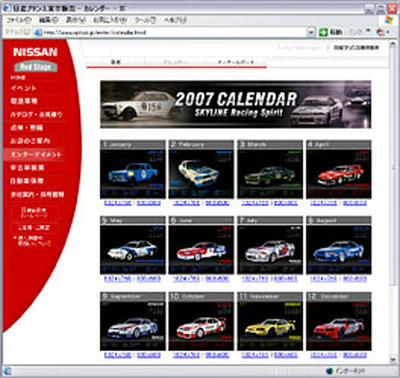The width and height of the screenshot is (400, 378).
Task: Click the Internet zone globe icon
Action: click(330, 371)
